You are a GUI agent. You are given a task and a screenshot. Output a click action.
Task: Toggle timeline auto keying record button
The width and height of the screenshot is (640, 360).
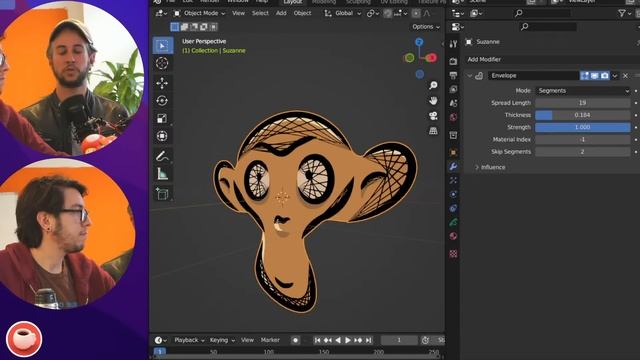tap(296, 340)
